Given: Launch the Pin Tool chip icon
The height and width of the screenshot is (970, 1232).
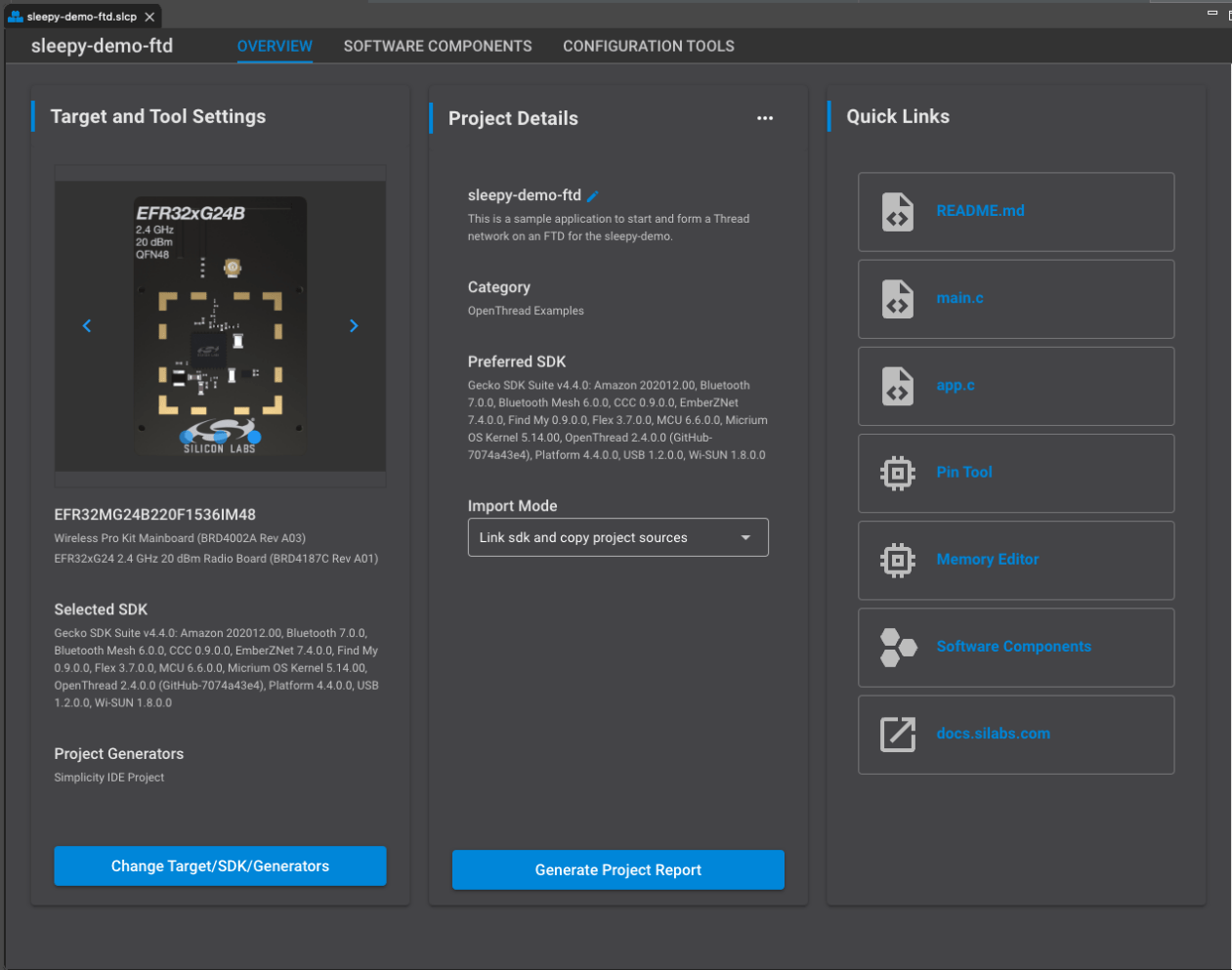Looking at the screenshot, I should 897,473.
